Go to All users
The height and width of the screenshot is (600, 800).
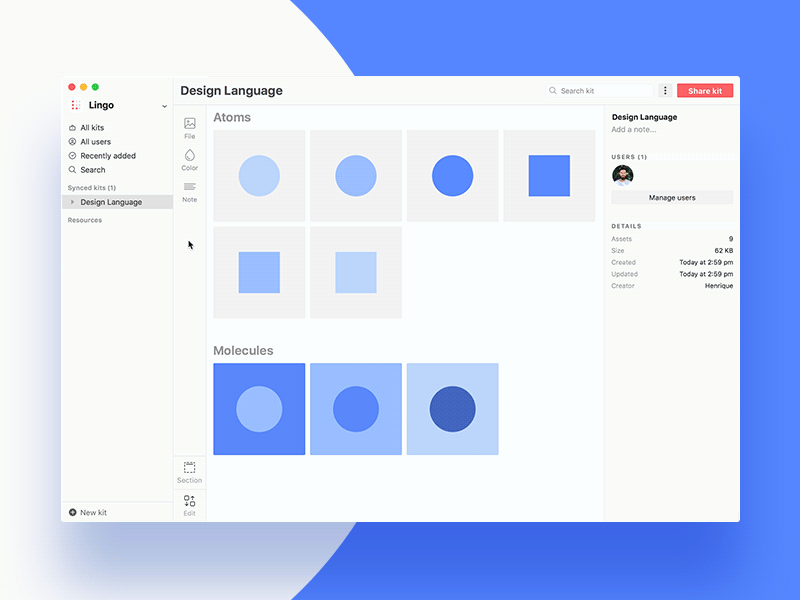click(95, 142)
